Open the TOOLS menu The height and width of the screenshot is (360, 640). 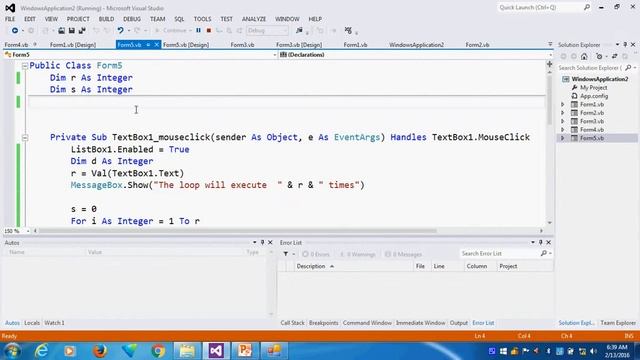(x=202, y=19)
